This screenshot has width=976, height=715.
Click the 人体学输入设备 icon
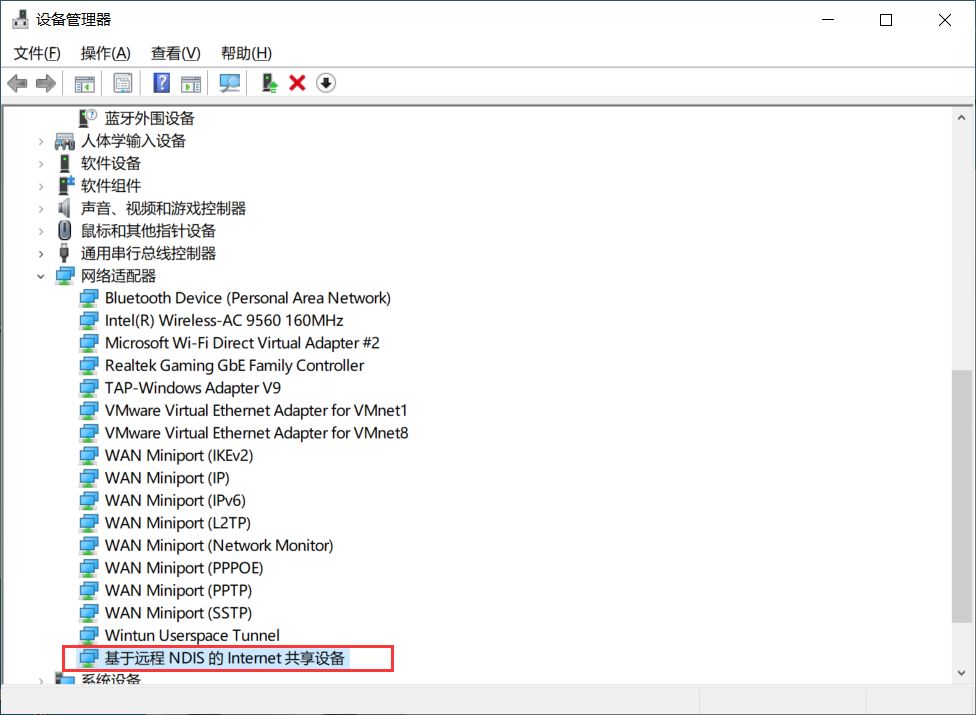pyautogui.click(x=65, y=142)
